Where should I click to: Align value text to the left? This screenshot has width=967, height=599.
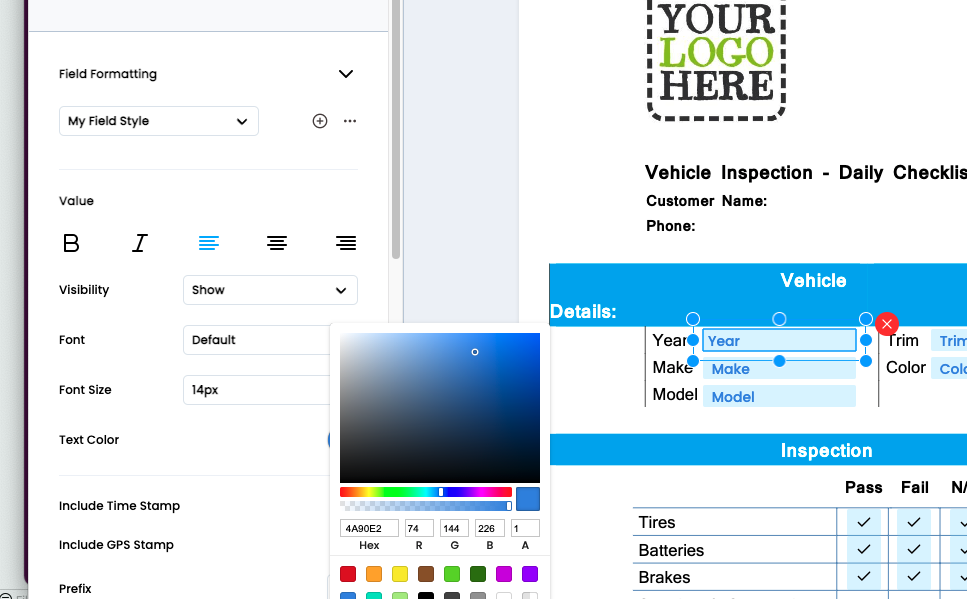tap(208, 243)
